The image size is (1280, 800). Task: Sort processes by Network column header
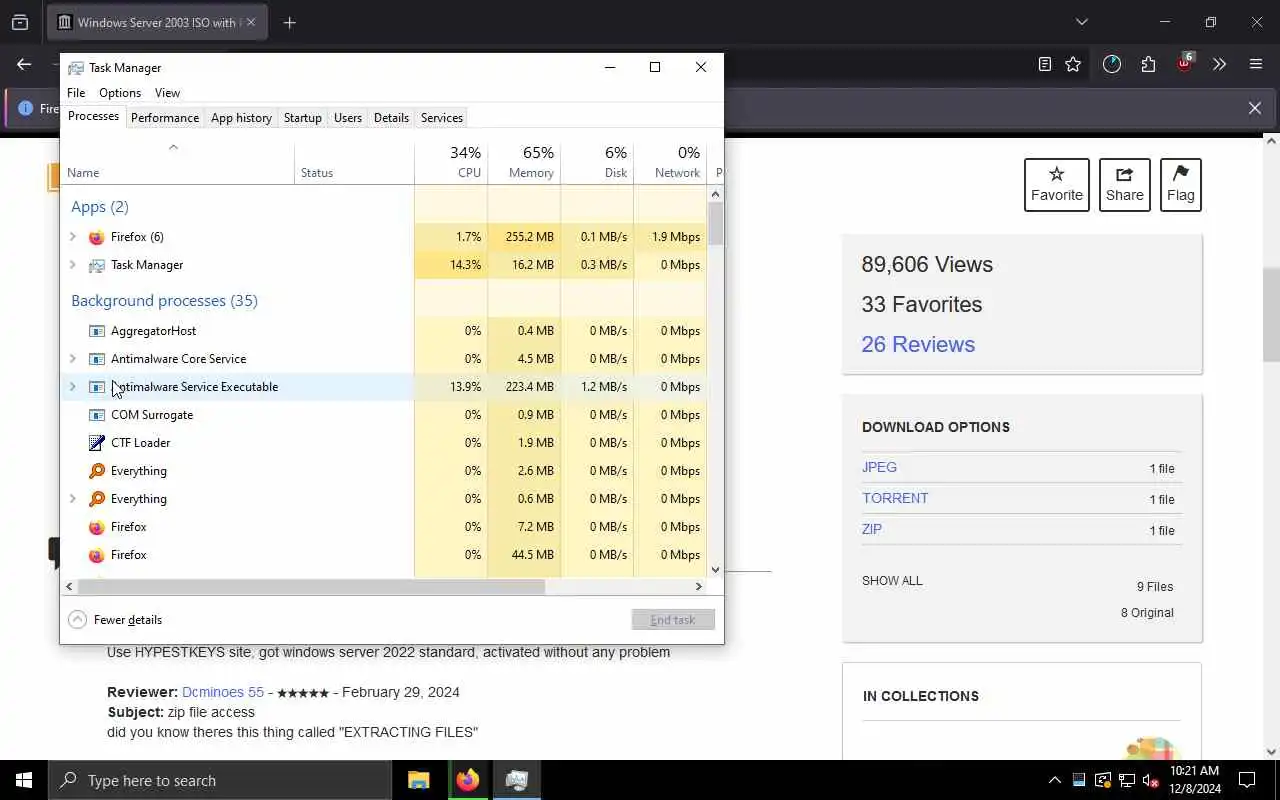click(x=670, y=162)
